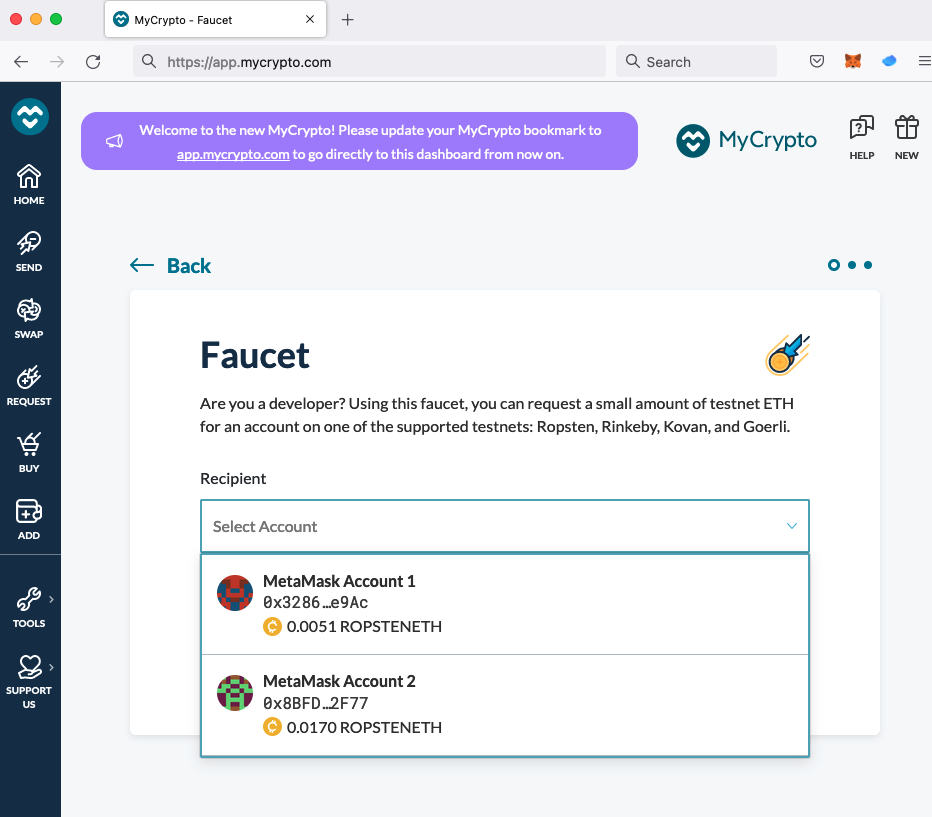Open the Pocket icon in toolbar
This screenshot has width=932, height=817.
[817, 61]
